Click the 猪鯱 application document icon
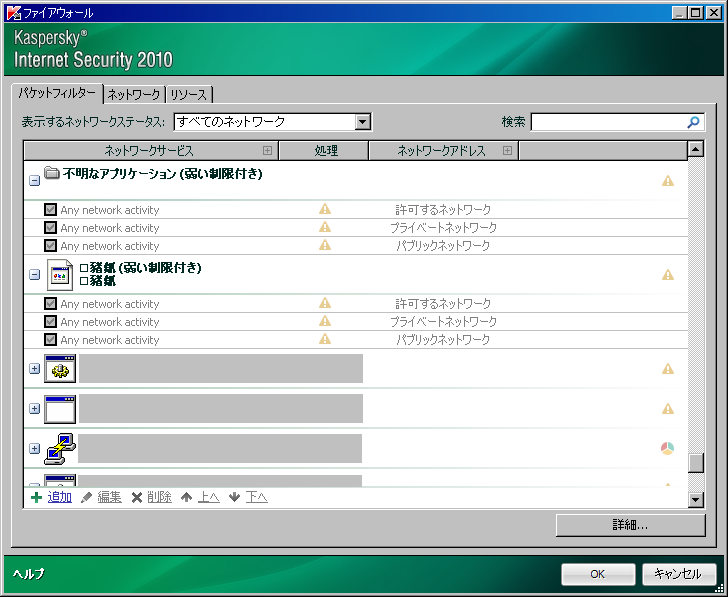 tap(60, 275)
